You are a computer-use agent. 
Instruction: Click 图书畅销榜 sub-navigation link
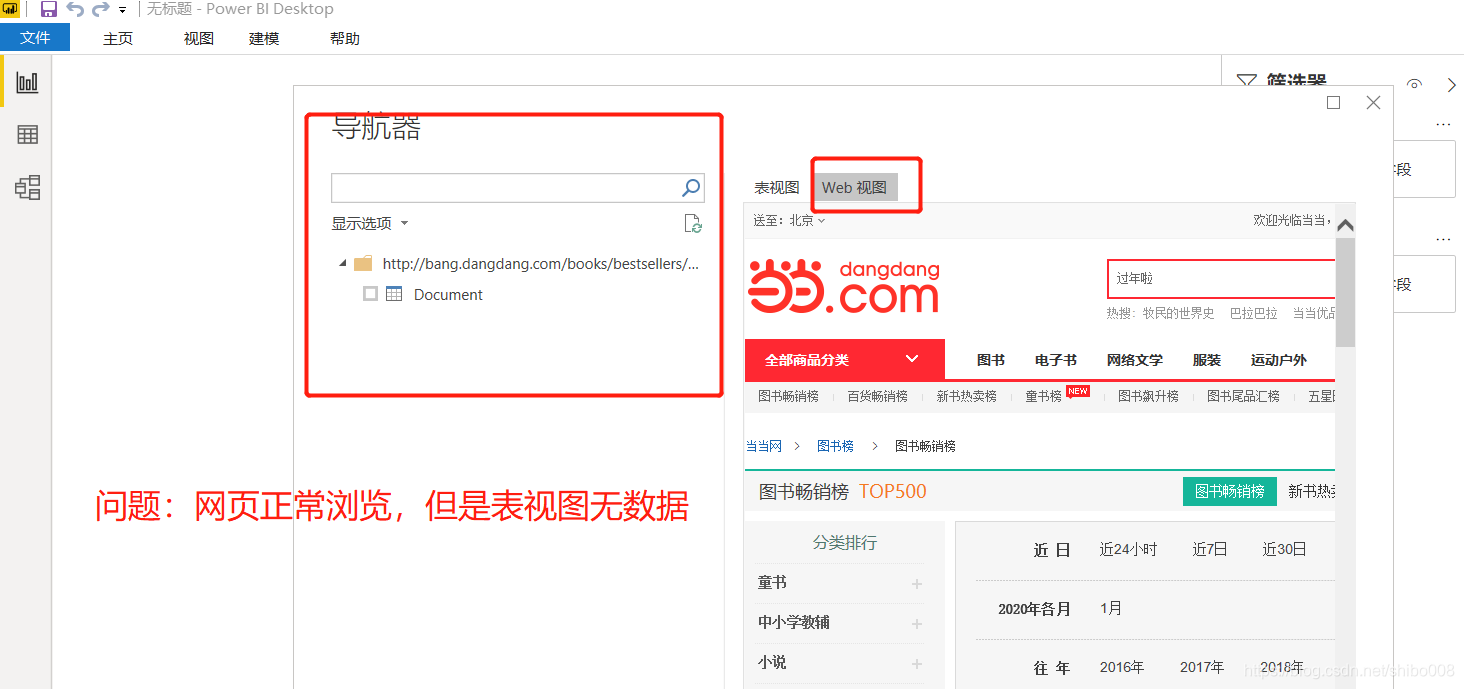click(x=788, y=396)
